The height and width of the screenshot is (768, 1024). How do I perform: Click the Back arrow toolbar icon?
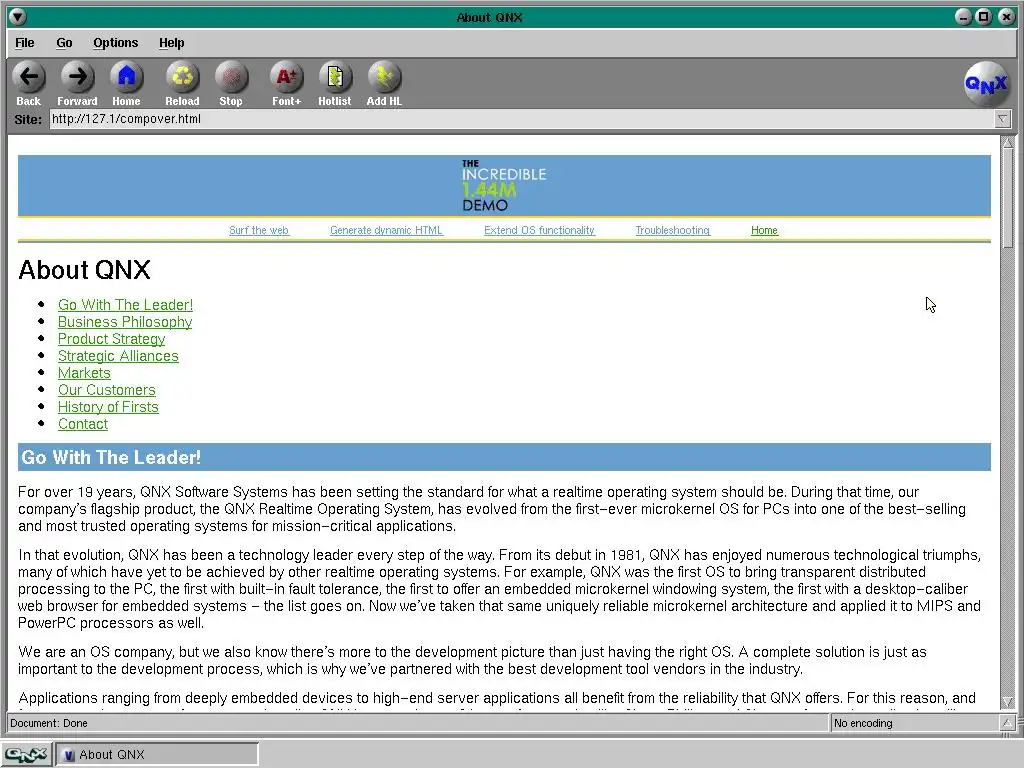click(29, 77)
